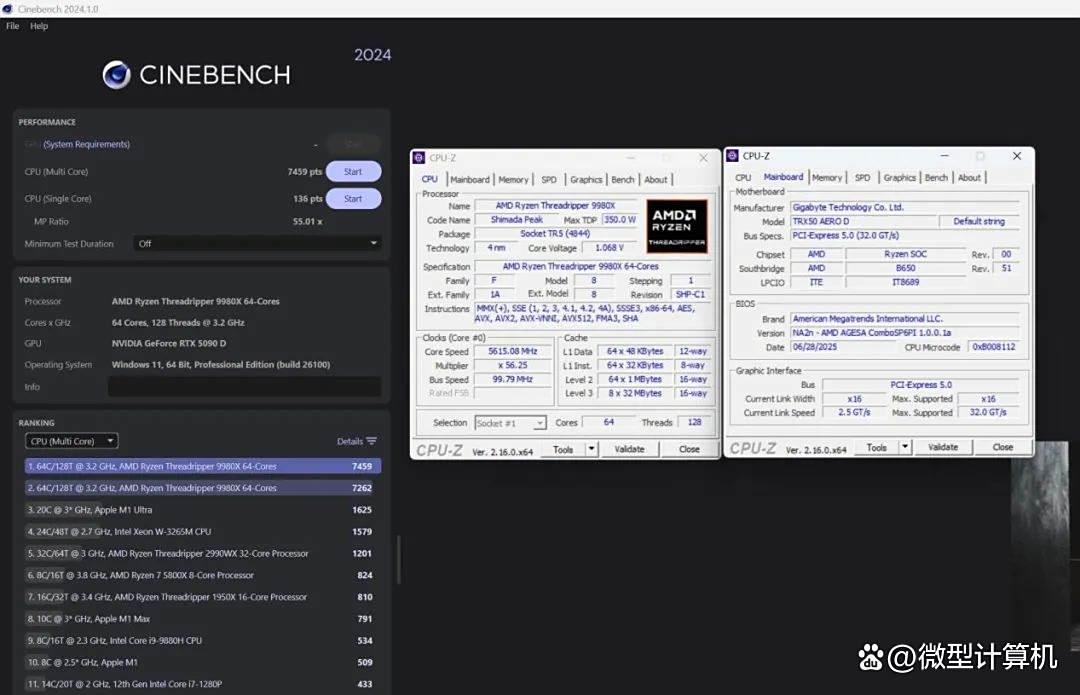Switch to Memory tab in right CPU-Z window
This screenshot has height=695, width=1080.
pos(827,178)
